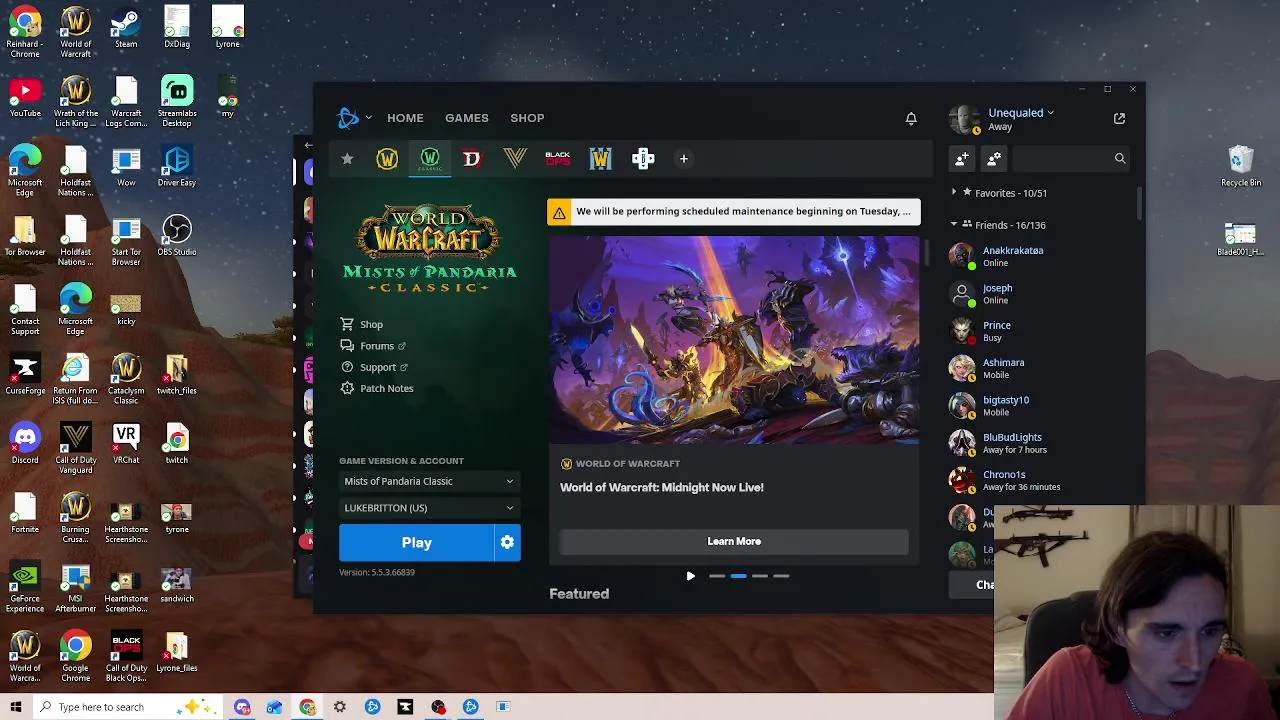
Task: Collapse the Friends - 16/136 group
Action: [x=1000, y=225]
